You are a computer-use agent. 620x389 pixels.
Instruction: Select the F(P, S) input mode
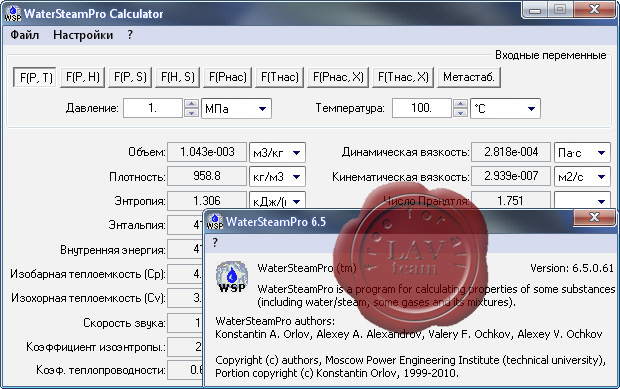[x=130, y=77]
